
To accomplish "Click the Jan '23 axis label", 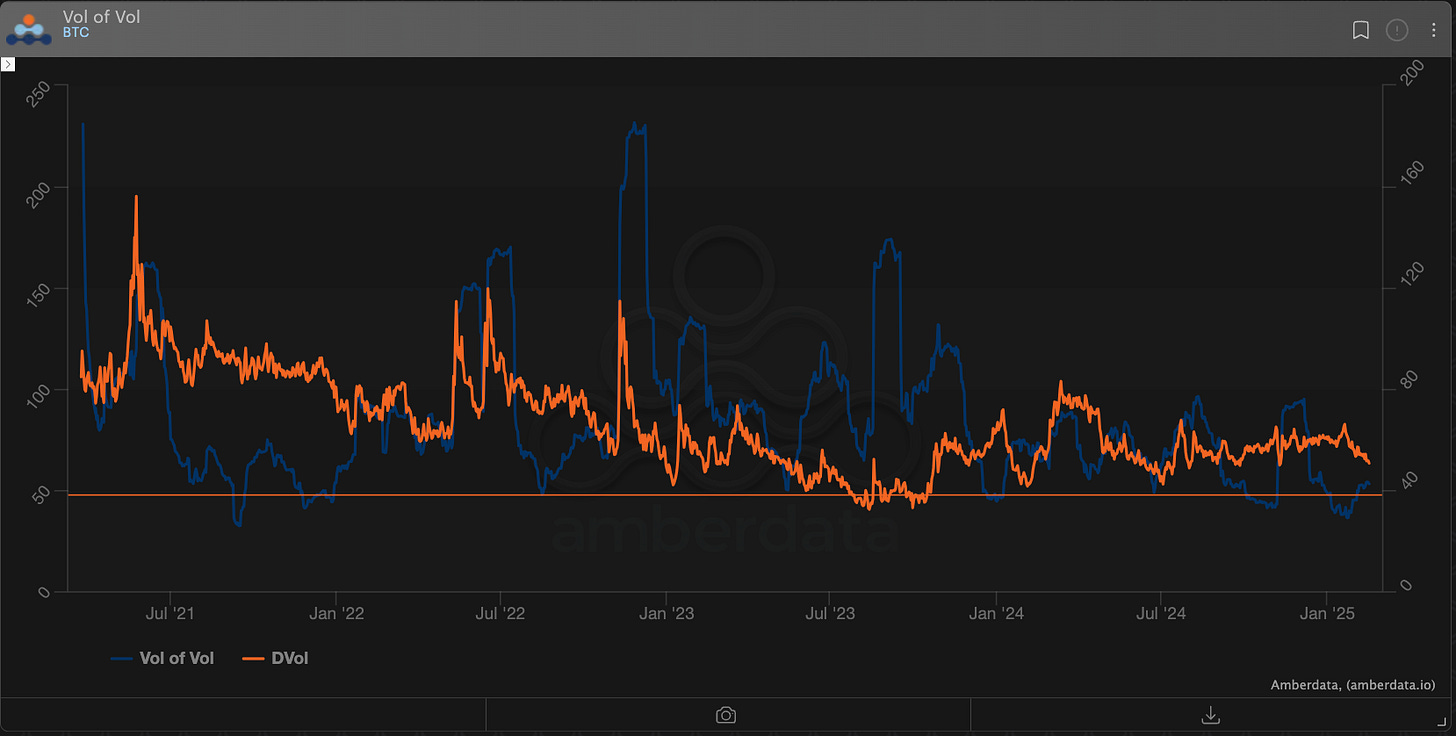I will click(667, 613).
